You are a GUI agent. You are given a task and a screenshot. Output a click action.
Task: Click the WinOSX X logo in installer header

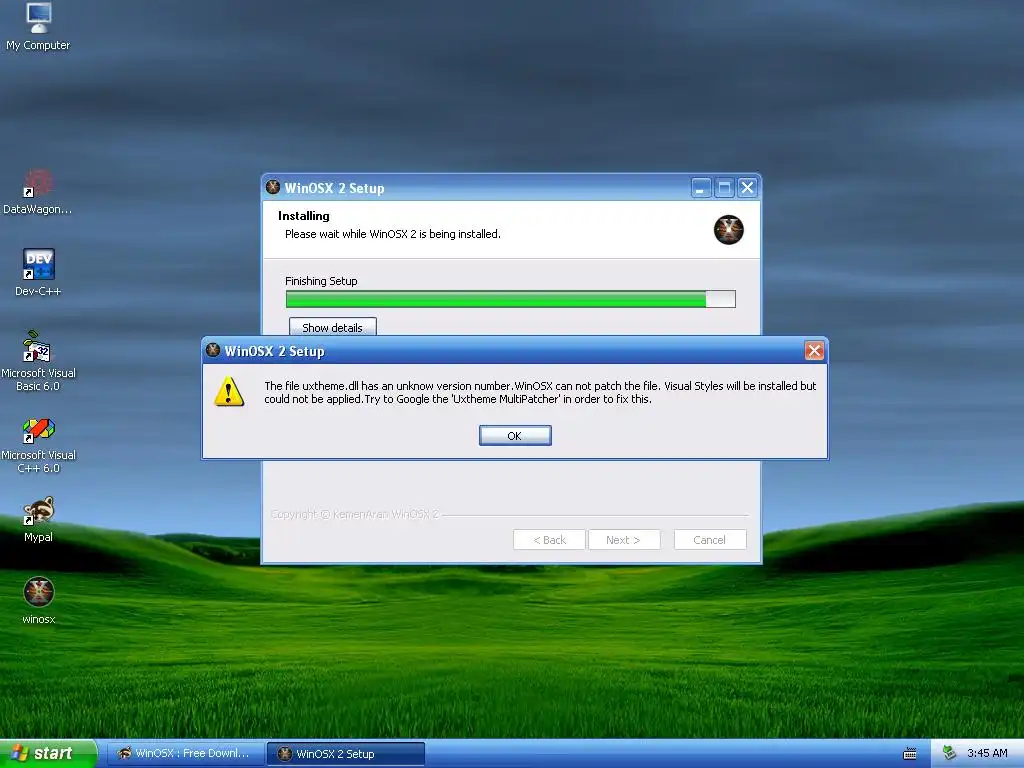click(x=729, y=230)
